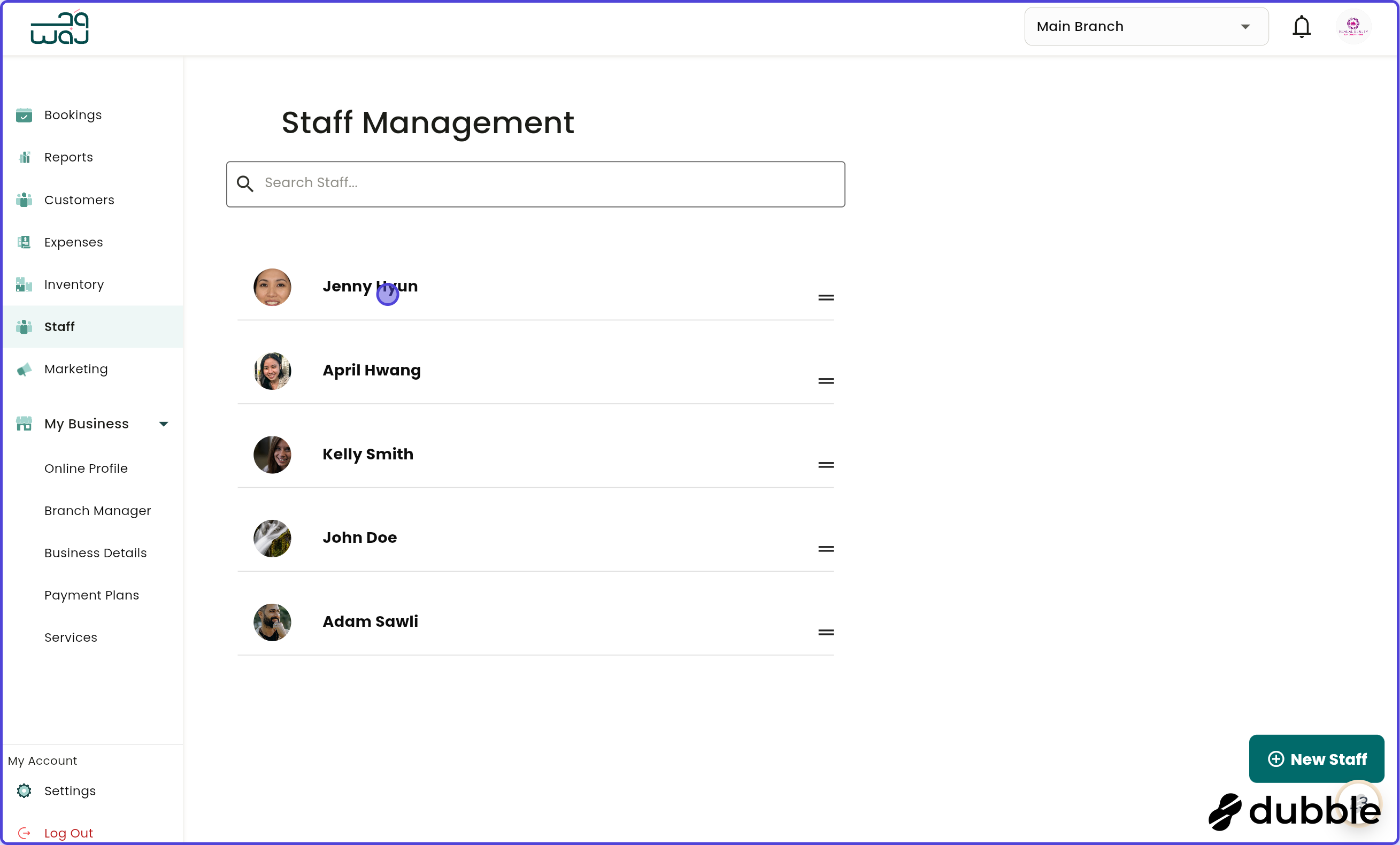Viewport: 1400px width, 845px height.
Task: Open the notification bell
Action: (1301, 26)
